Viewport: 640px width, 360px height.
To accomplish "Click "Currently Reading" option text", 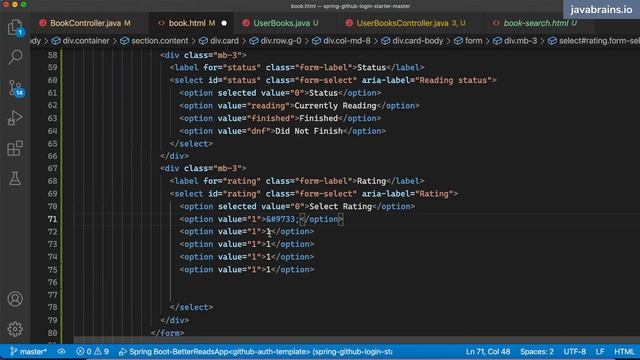I will point(335,106).
